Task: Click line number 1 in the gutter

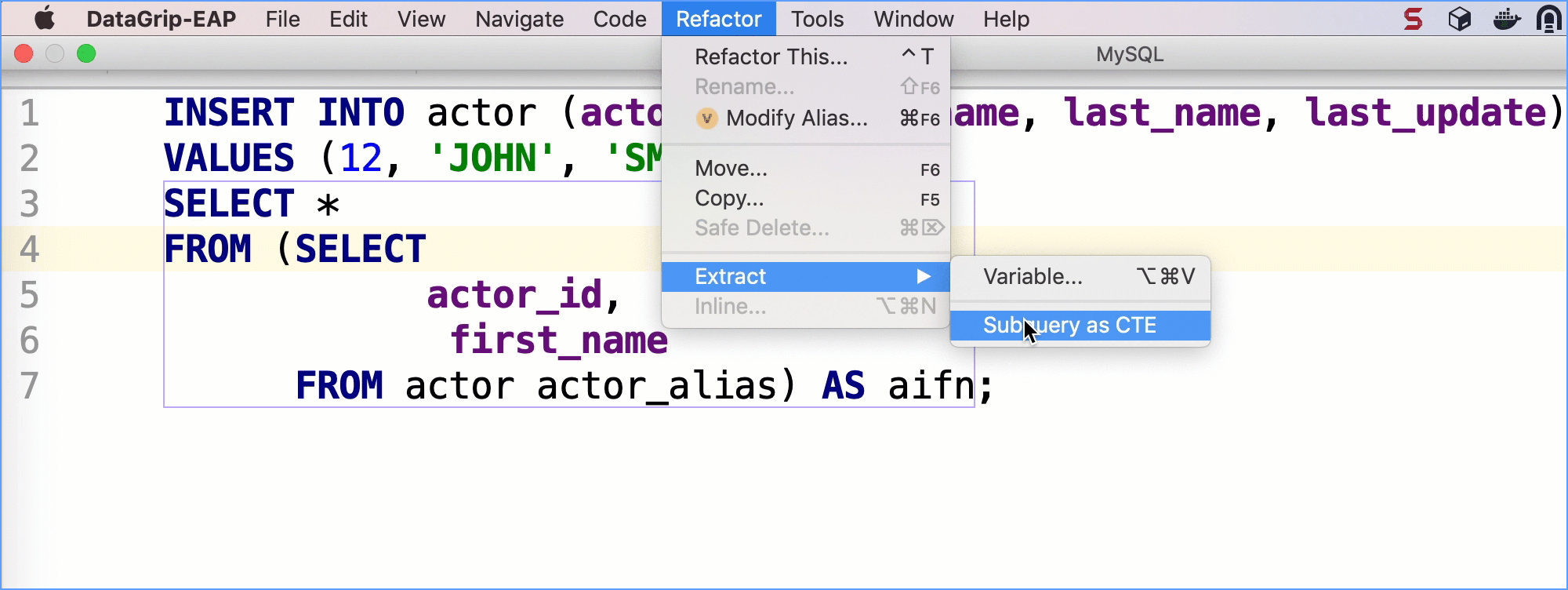Action: [x=29, y=113]
